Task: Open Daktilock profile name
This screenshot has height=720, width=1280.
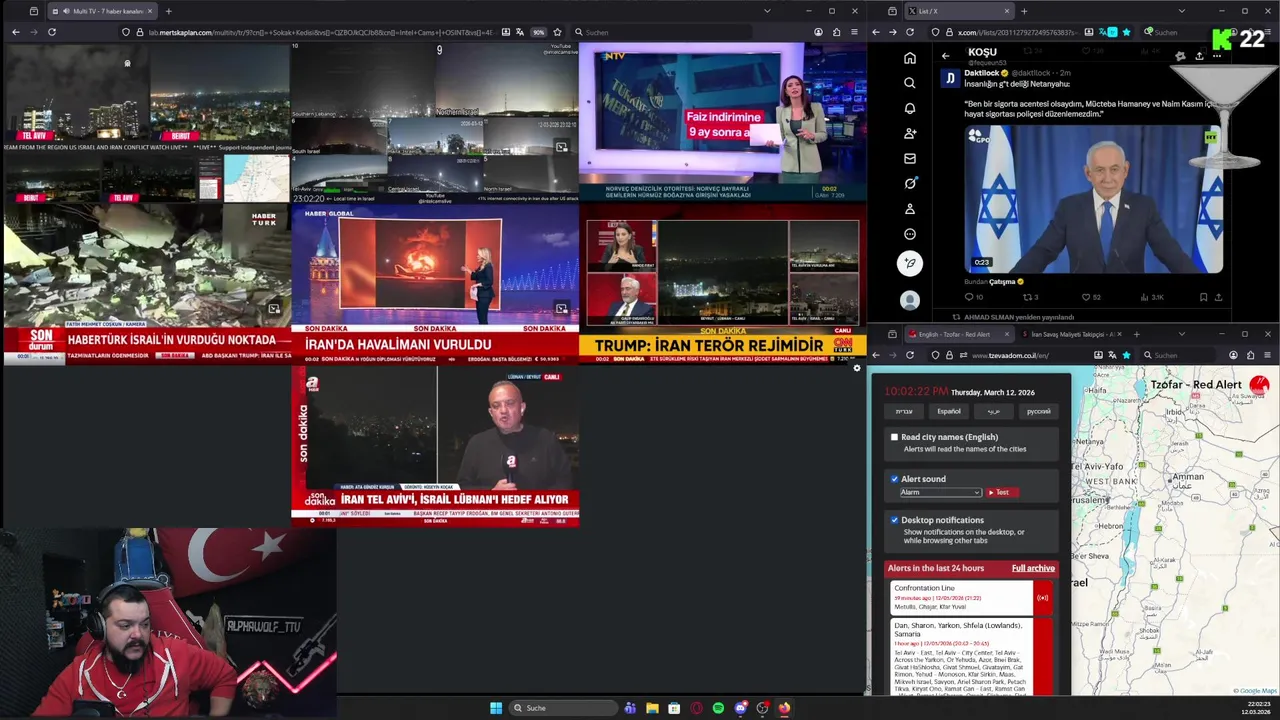Action: click(984, 73)
